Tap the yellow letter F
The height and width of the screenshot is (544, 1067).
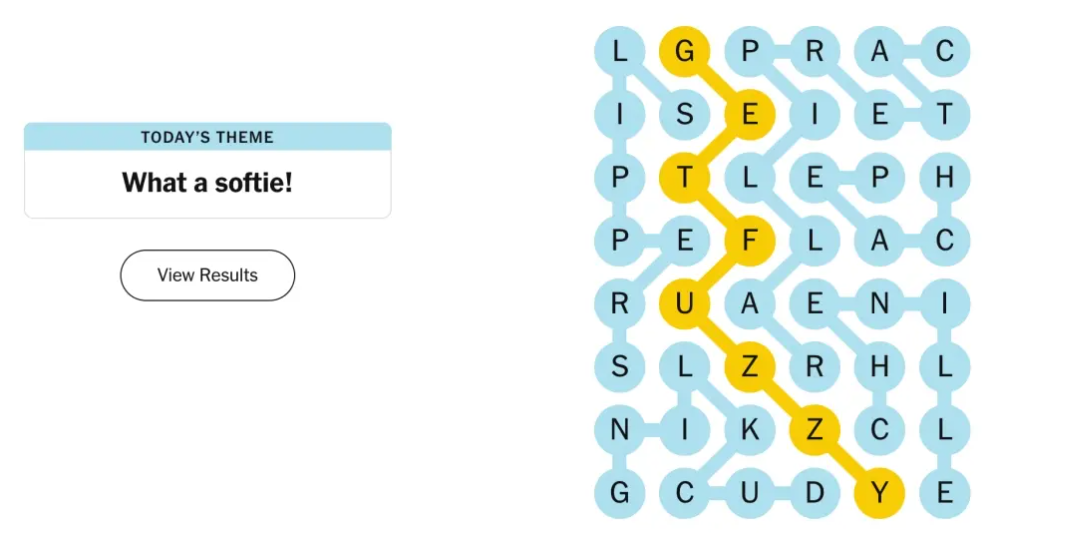tap(749, 240)
